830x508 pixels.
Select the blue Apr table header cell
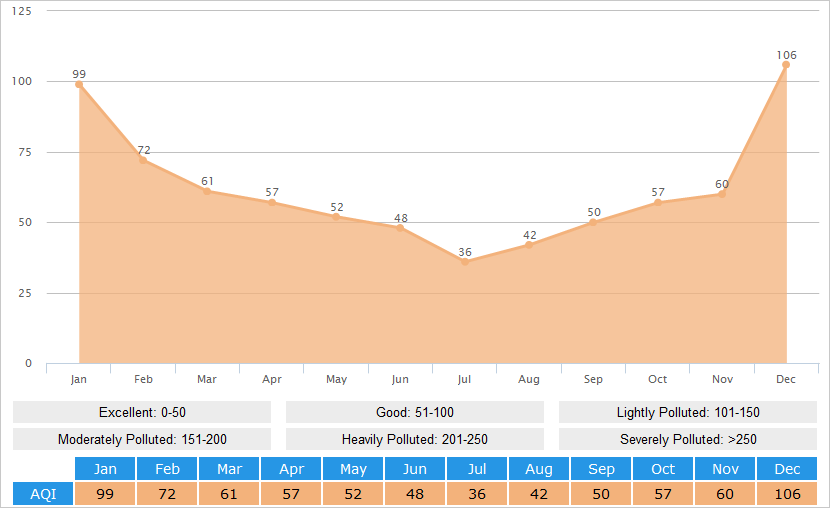(x=291, y=469)
